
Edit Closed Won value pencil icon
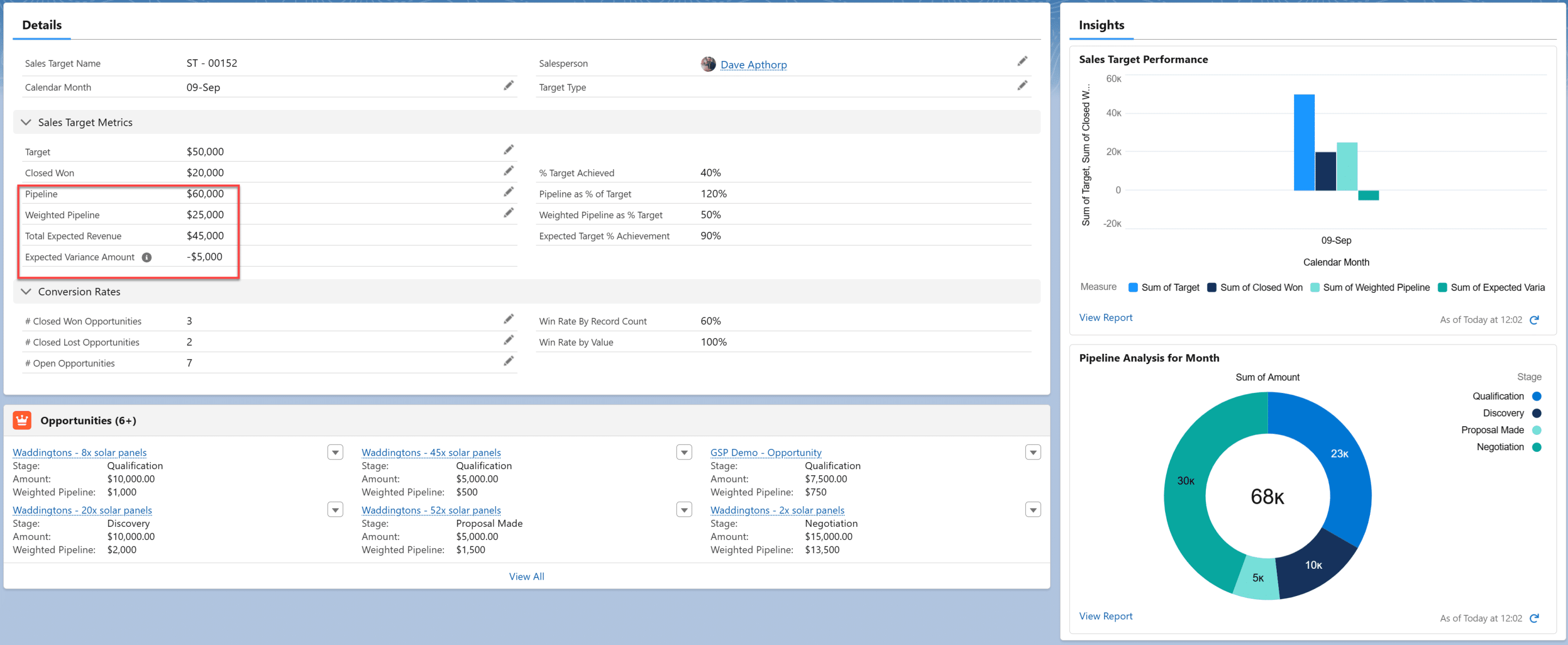coord(509,171)
